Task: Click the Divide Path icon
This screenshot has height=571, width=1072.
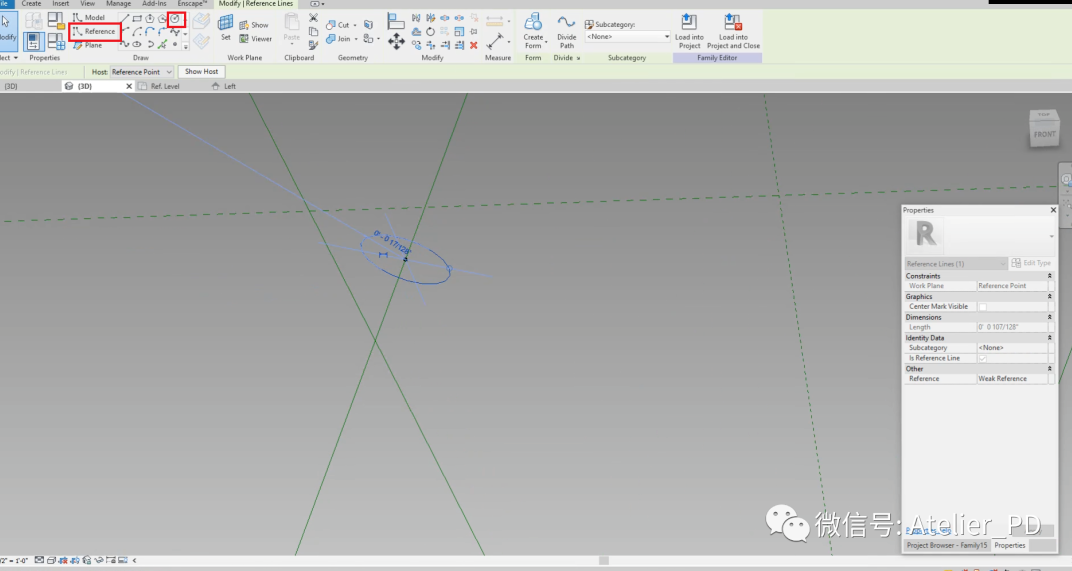Action: 566,31
